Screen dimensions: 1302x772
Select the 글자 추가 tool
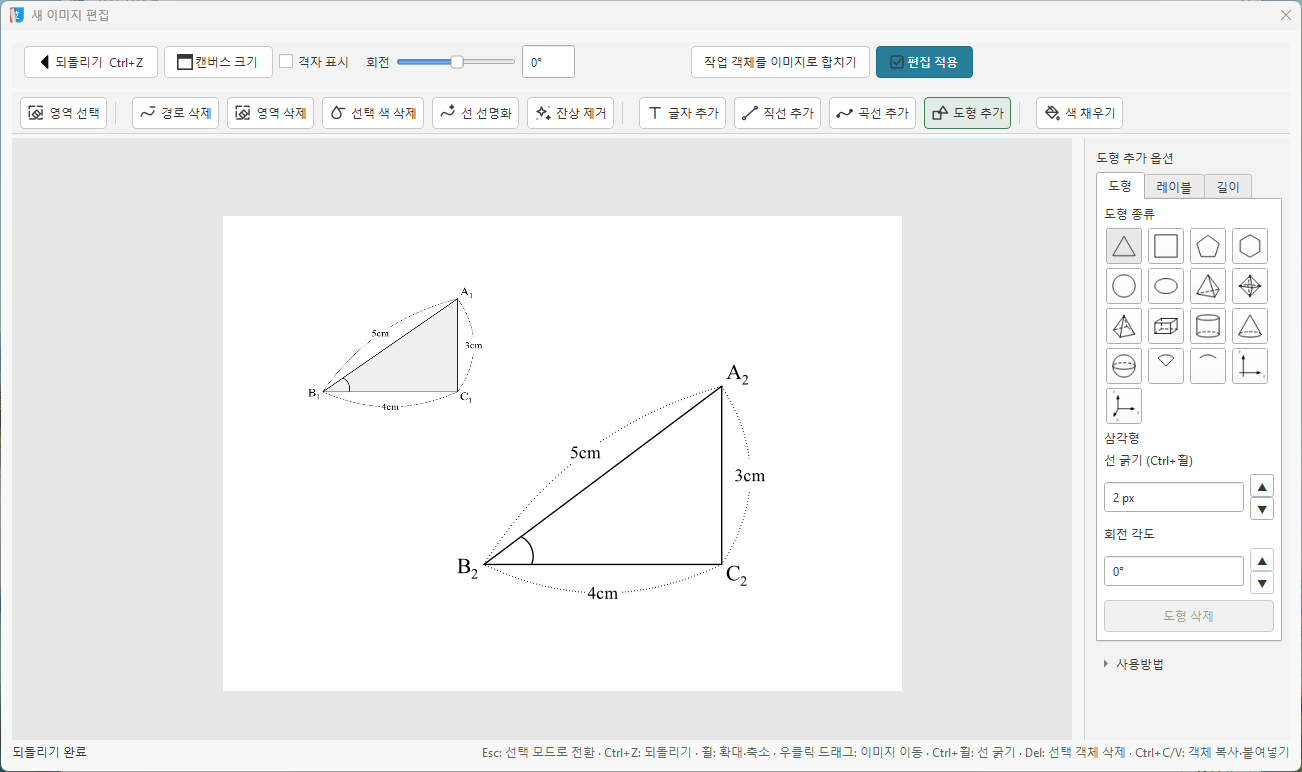point(682,113)
